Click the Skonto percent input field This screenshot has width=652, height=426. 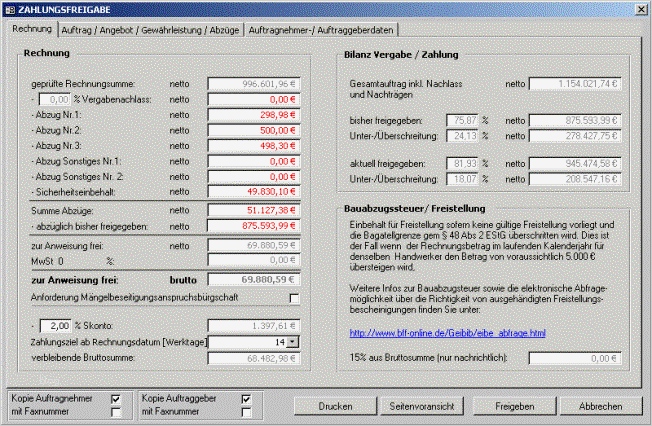coord(55,326)
